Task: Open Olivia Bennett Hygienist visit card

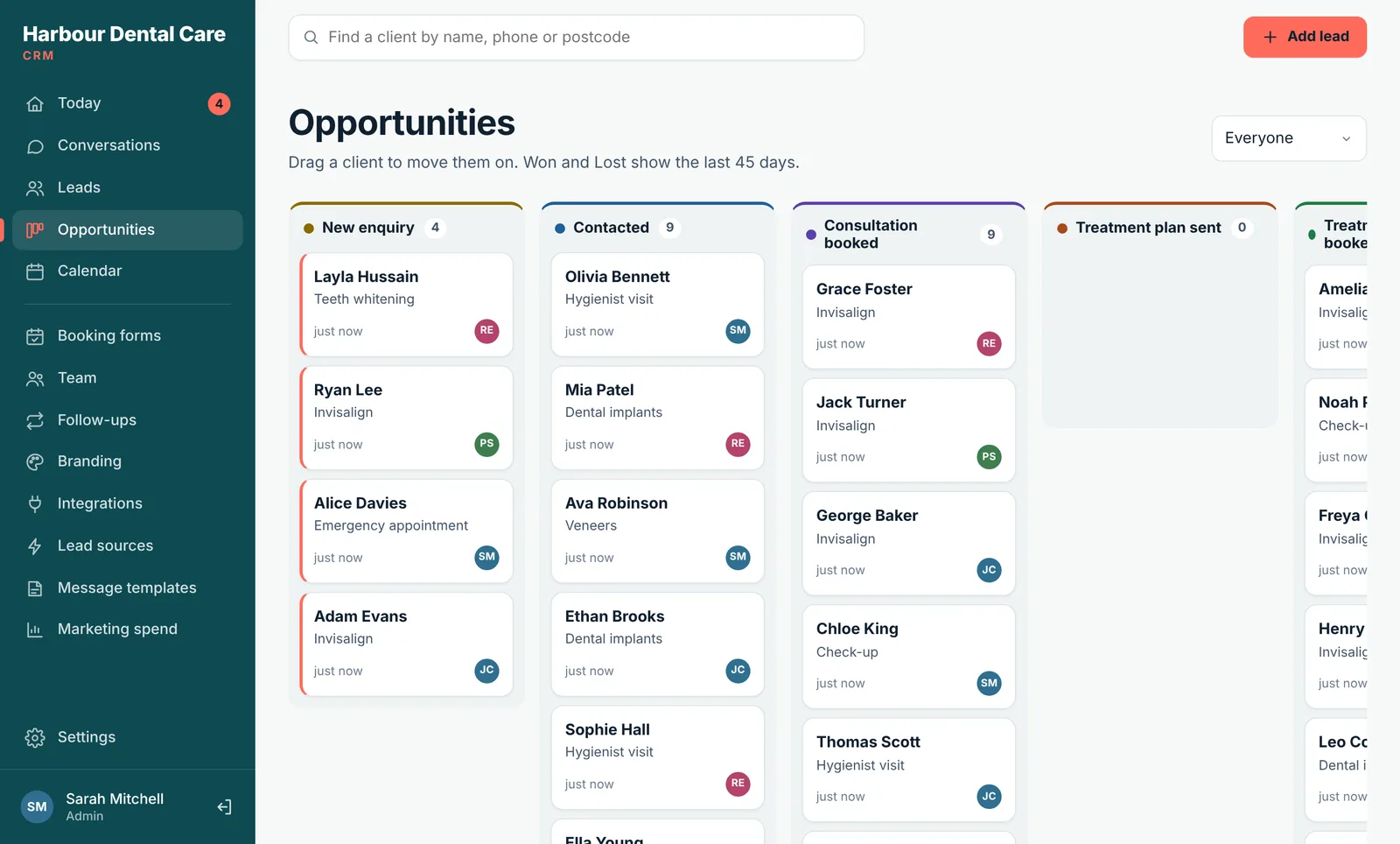Action: pyautogui.click(x=657, y=305)
